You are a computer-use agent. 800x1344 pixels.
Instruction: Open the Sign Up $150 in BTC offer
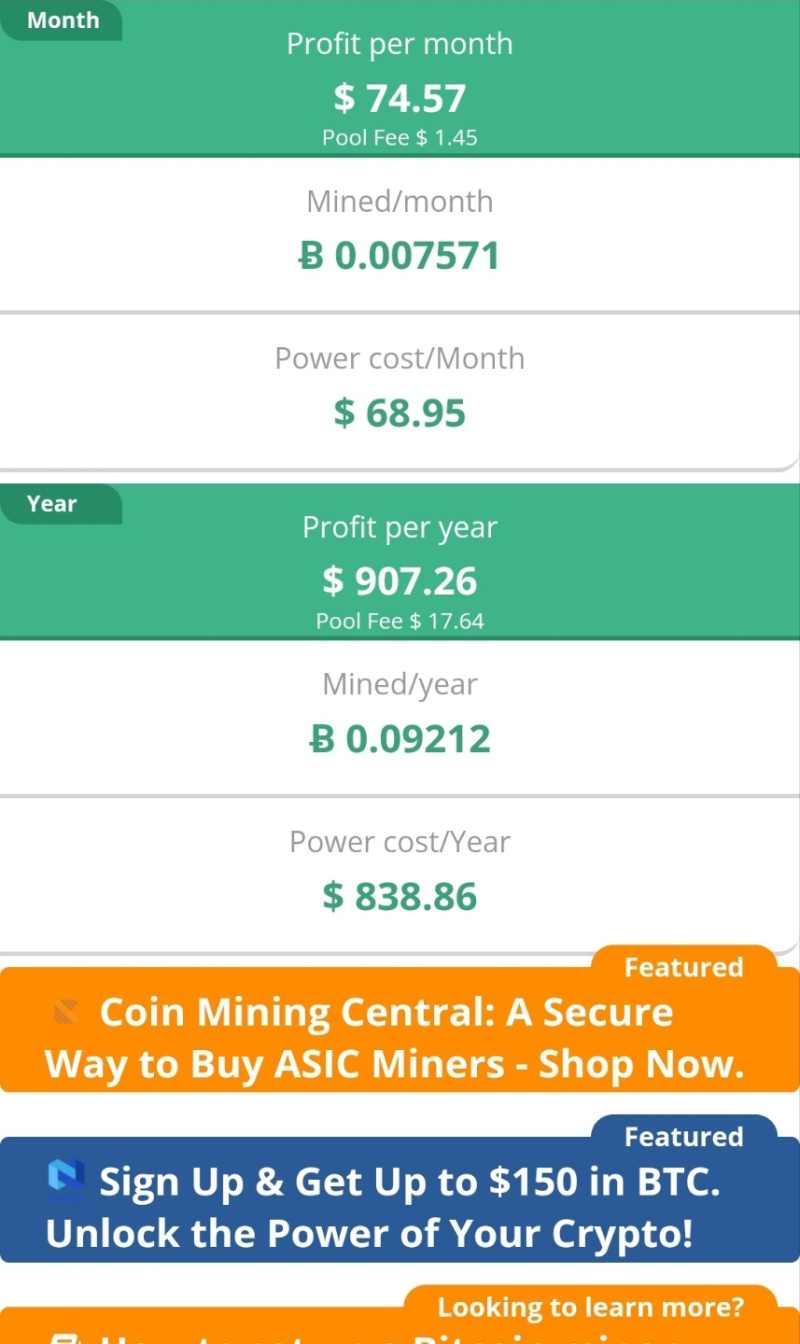[400, 1208]
